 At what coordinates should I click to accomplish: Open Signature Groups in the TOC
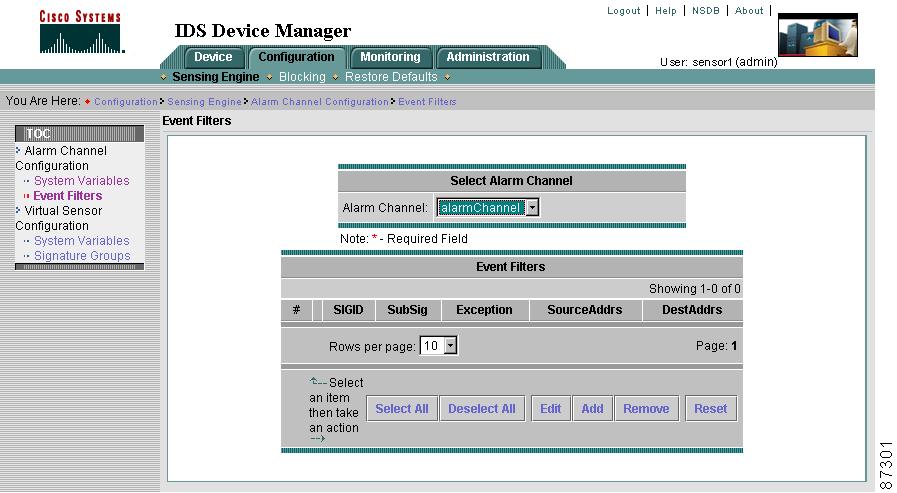(82, 256)
